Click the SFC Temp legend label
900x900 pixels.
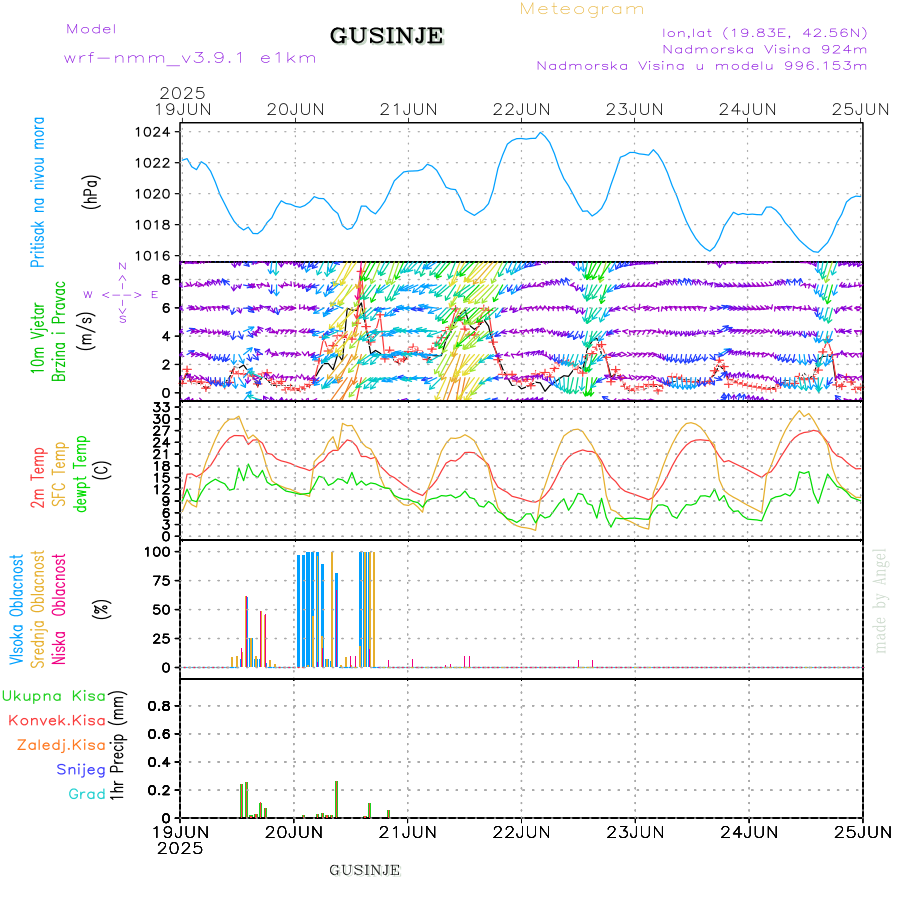click(59, 474)
